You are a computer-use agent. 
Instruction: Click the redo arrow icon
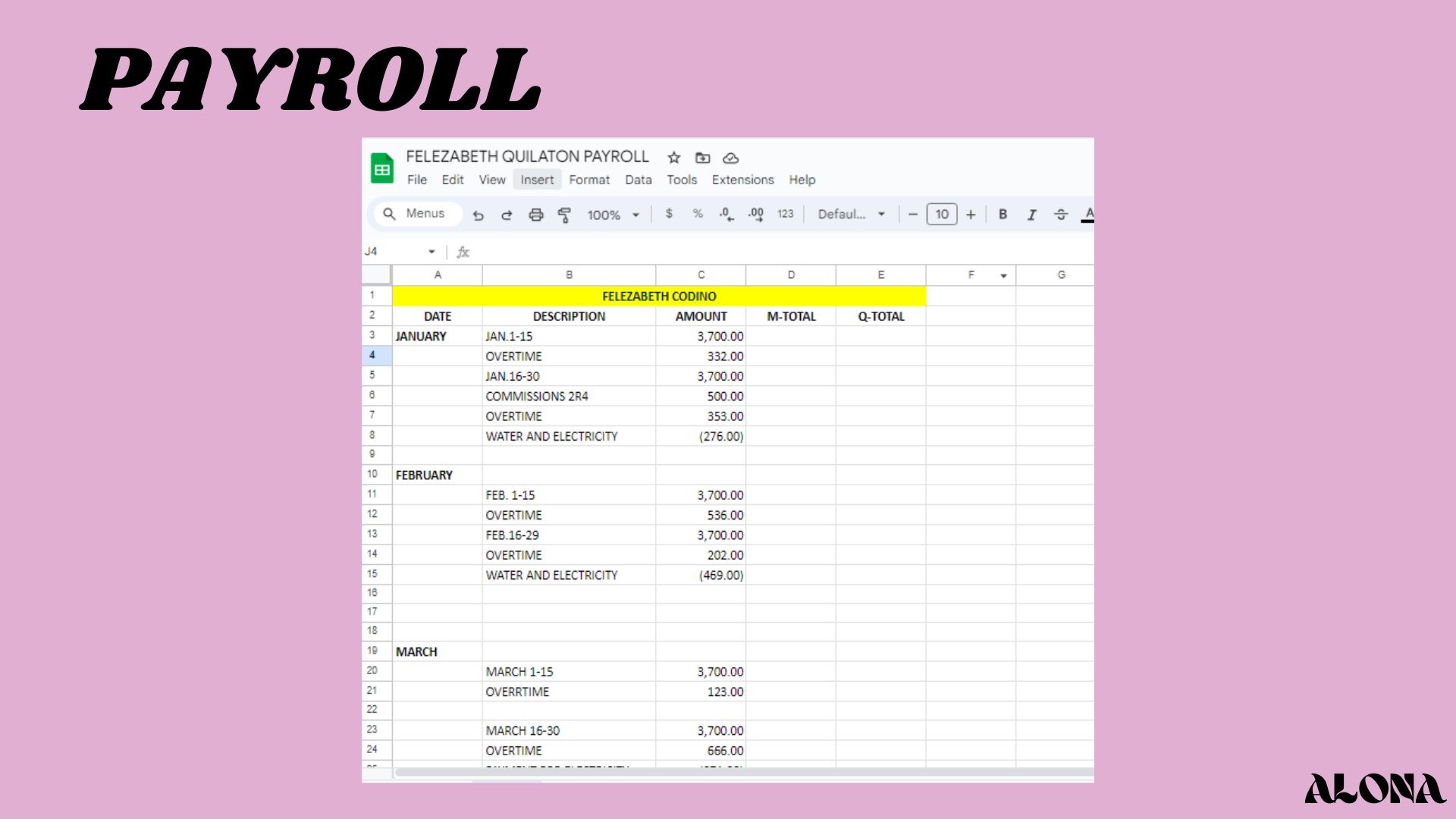507,215
